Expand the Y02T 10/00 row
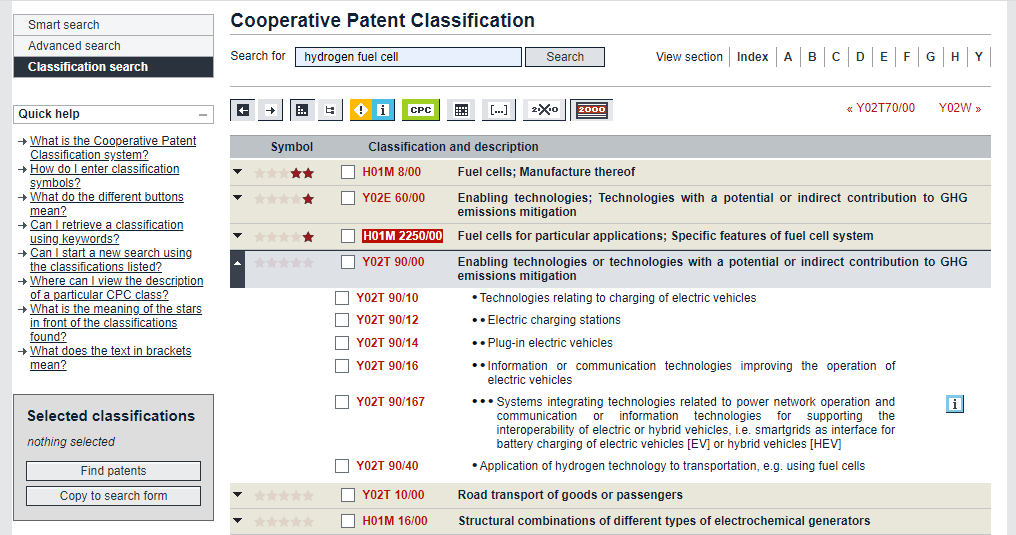The height and width of the screenshot is (535, 1016). click(237, 494)
